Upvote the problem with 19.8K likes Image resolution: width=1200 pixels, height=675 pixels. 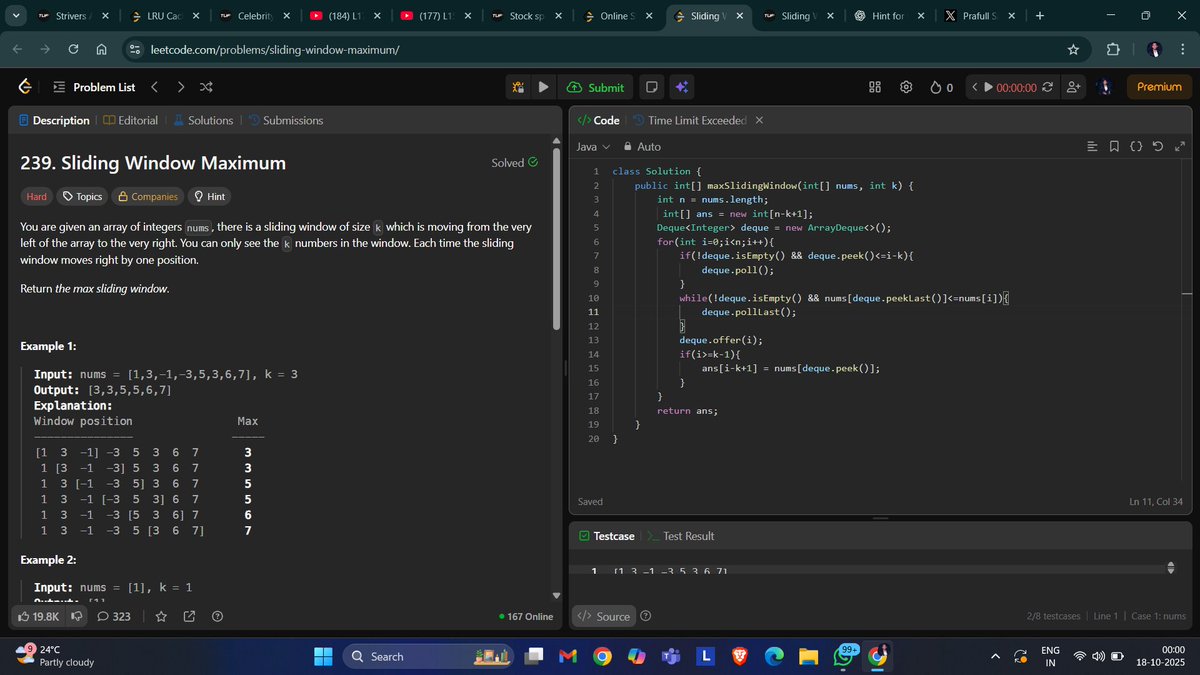tap(39, 616)
